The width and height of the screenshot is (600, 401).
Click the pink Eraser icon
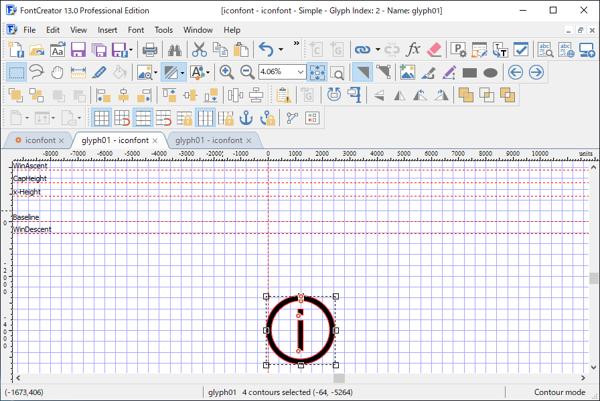tap(434, 50)
